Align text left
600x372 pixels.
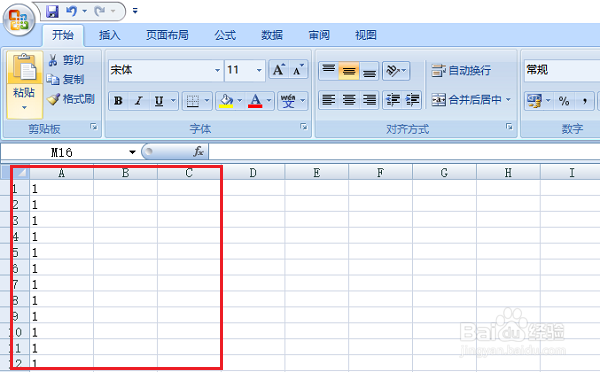[x=328, y=100]
